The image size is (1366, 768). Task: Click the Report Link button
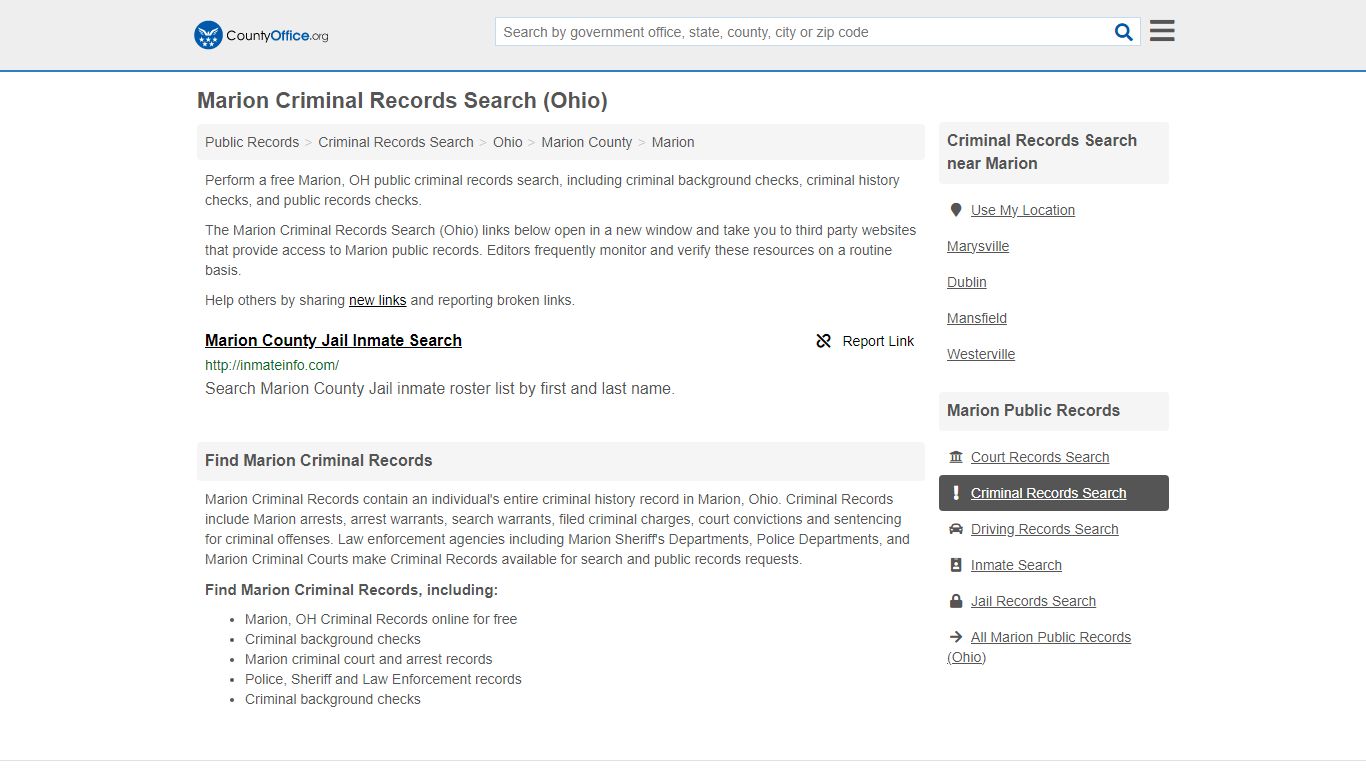(865, 341)
